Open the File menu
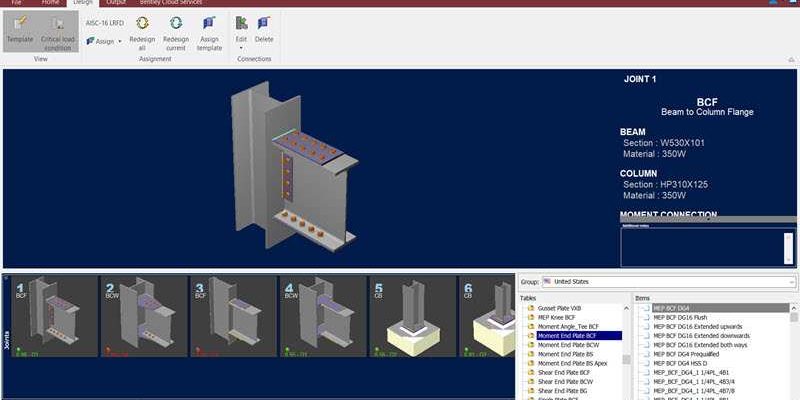This screenshot has width=800, height=400. pos(16,3)
